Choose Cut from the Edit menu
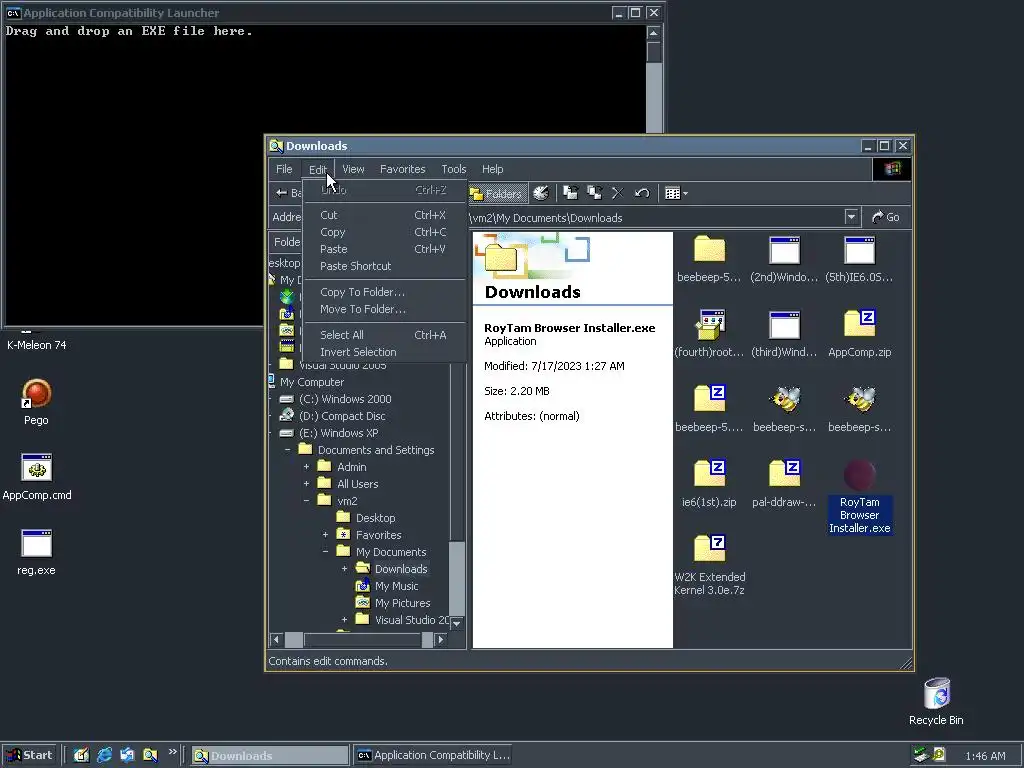The image size is (1024, 768). (x=384, y=215)
